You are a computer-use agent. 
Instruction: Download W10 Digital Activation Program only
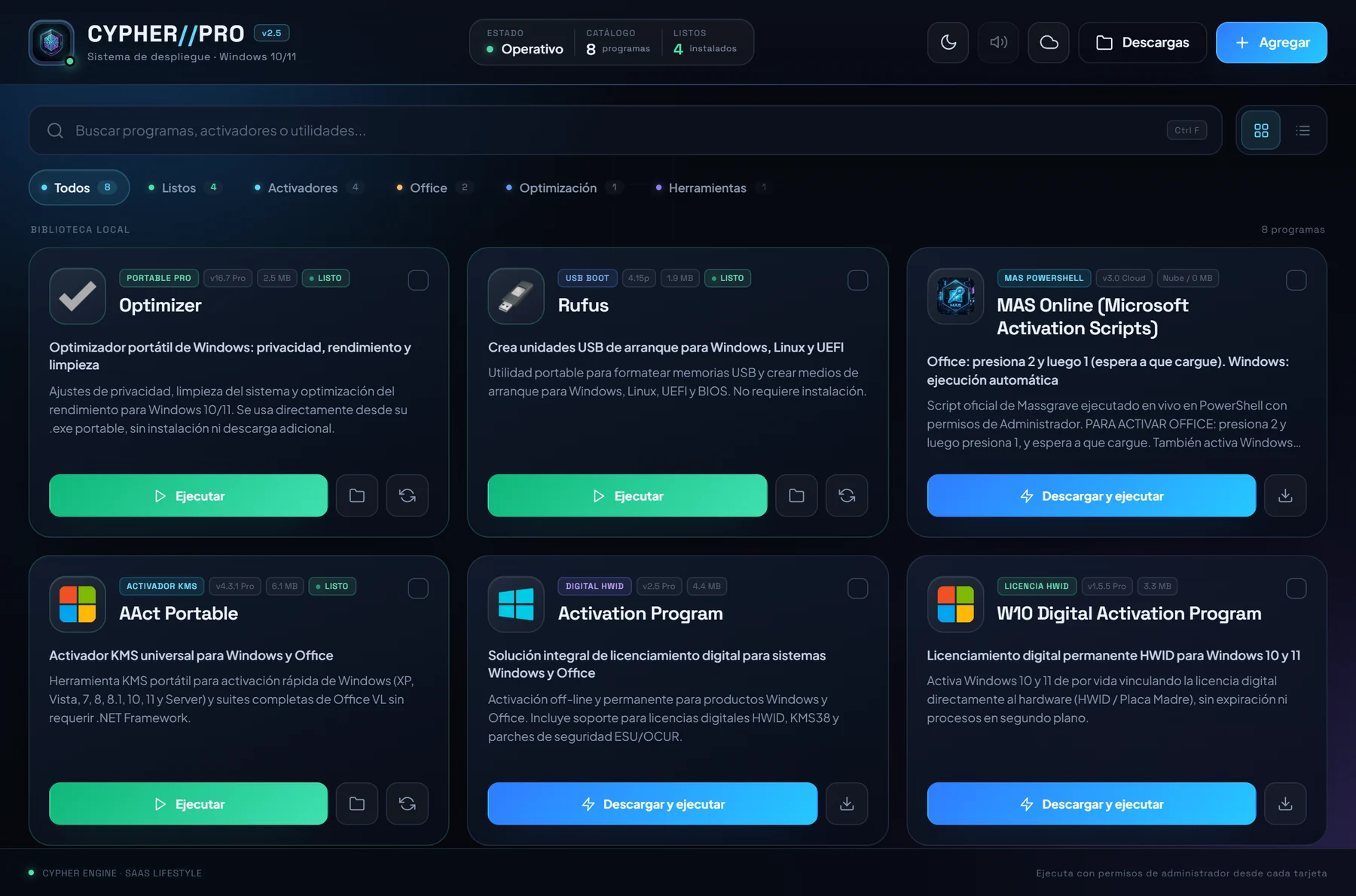point(1285,803)
